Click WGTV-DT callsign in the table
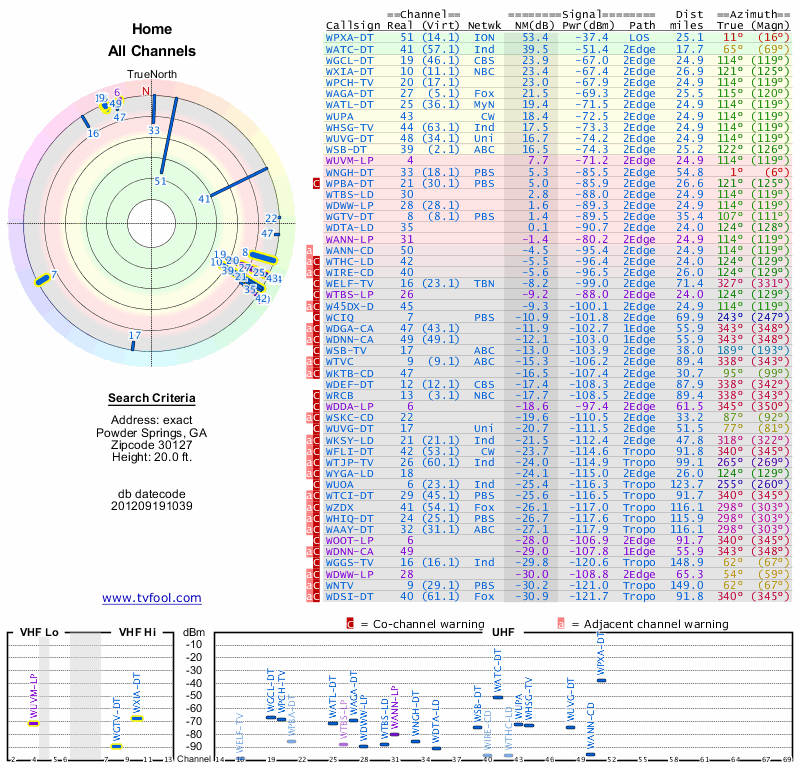800x768 pixels. 349,216
